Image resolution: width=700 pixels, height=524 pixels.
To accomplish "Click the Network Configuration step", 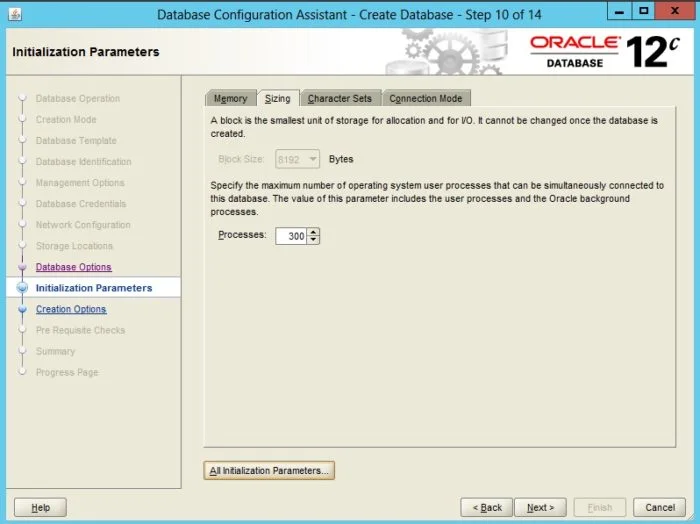I will pyautogui.click(x=83, y=225).
